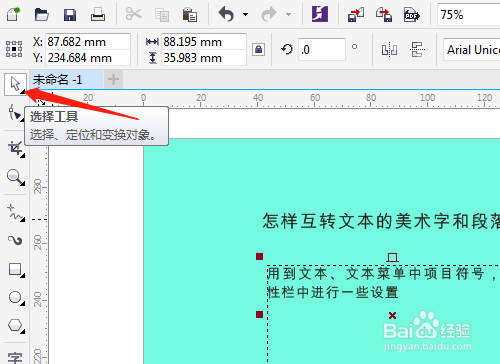Switch to the 未命名 -1 document tab
Image resolution: width=500 pixels, height=364 pixels.
pos(66,80)
